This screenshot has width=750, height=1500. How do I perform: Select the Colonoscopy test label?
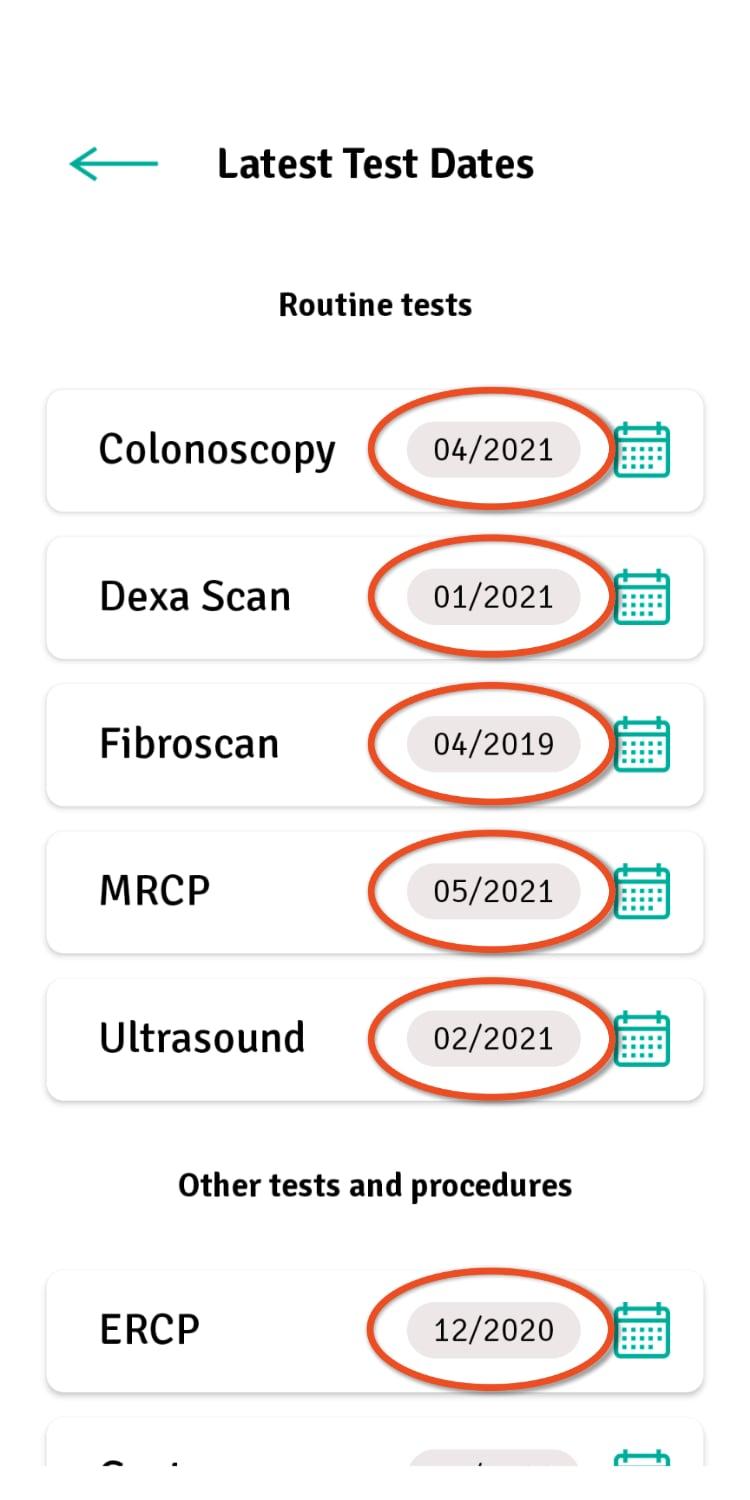tap(217, 451)
